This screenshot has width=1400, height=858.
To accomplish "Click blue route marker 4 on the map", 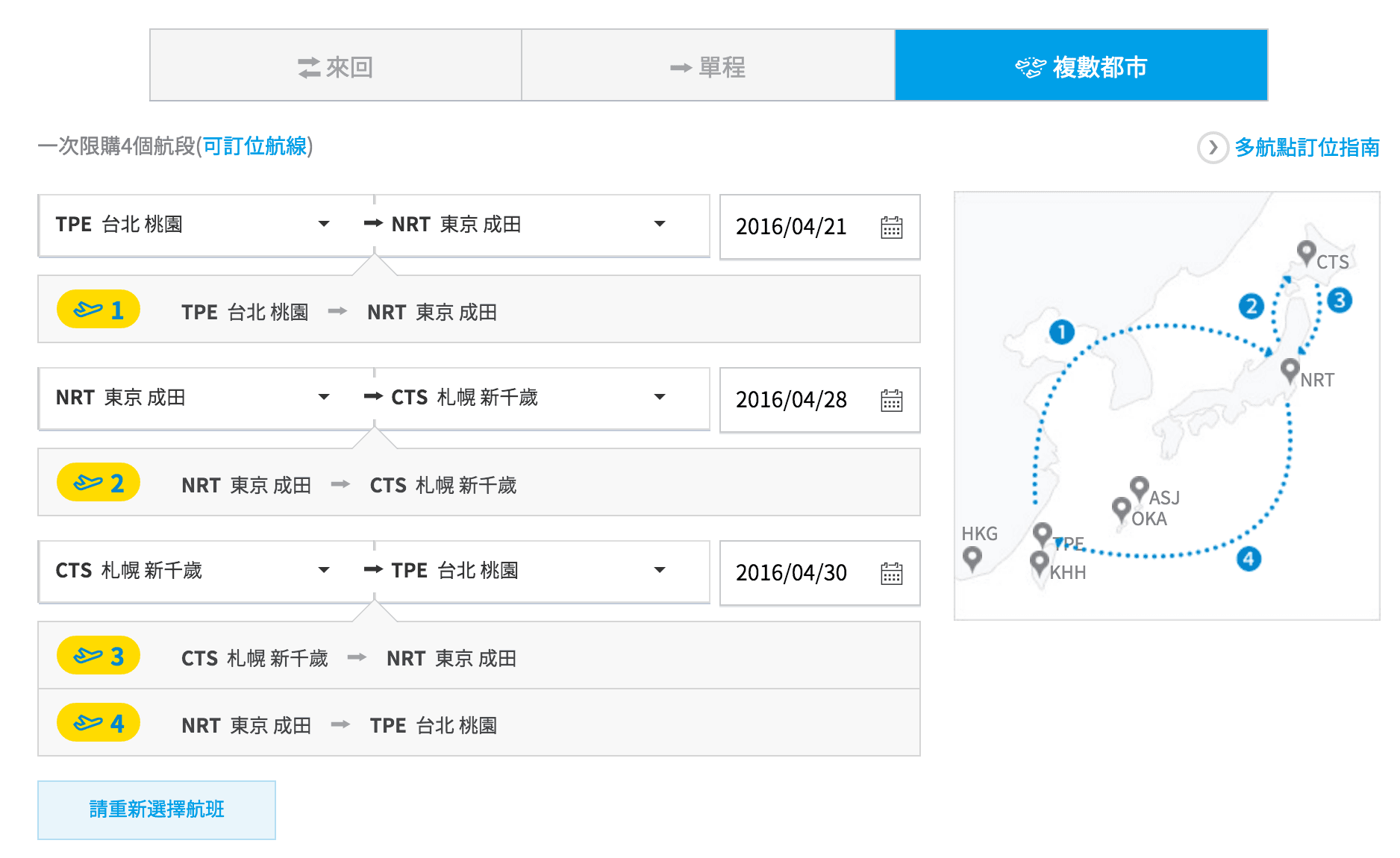I will pos(1249,559).
